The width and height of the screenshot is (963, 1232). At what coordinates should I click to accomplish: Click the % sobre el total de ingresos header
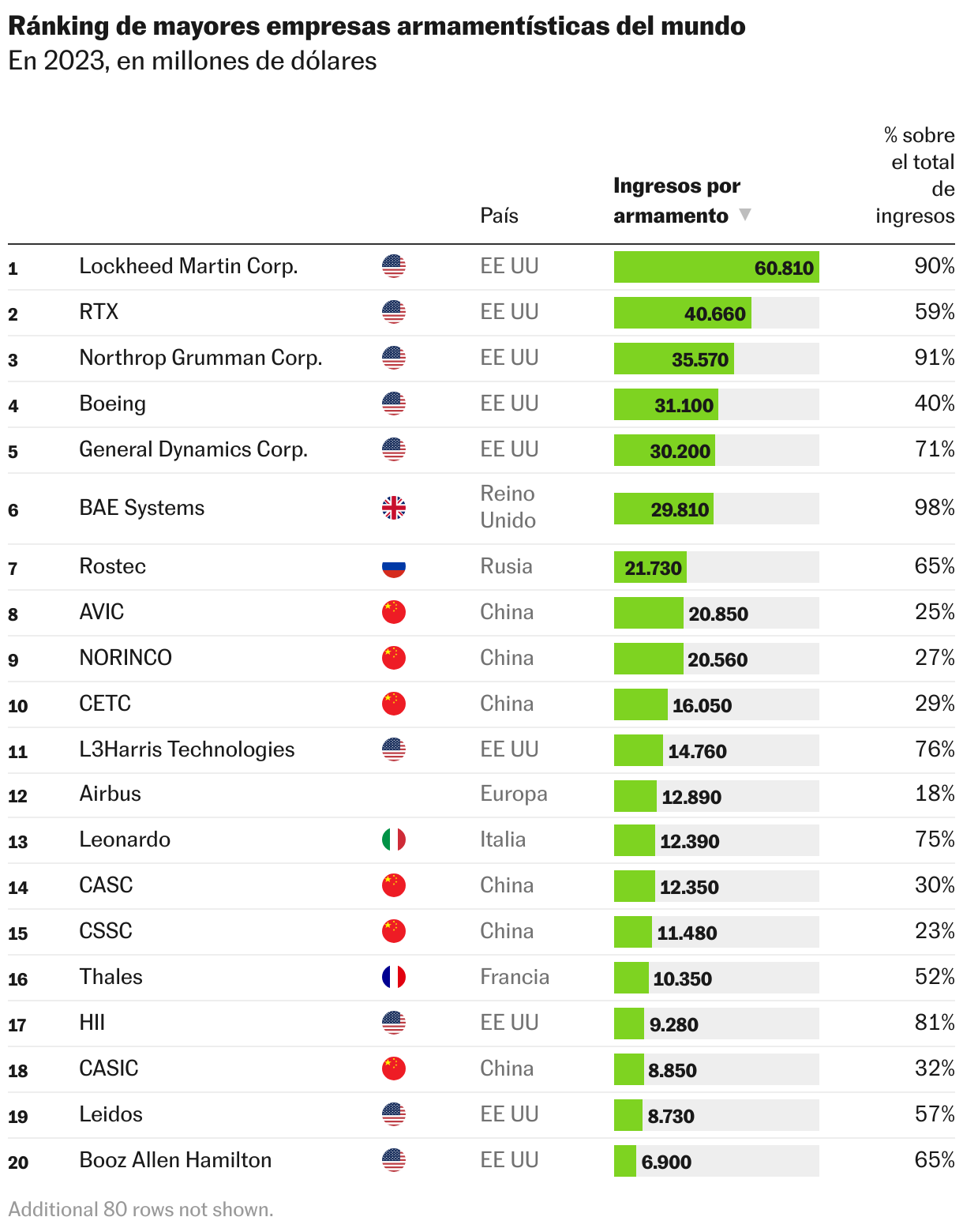pyautogui.click(x=918, y=175)
